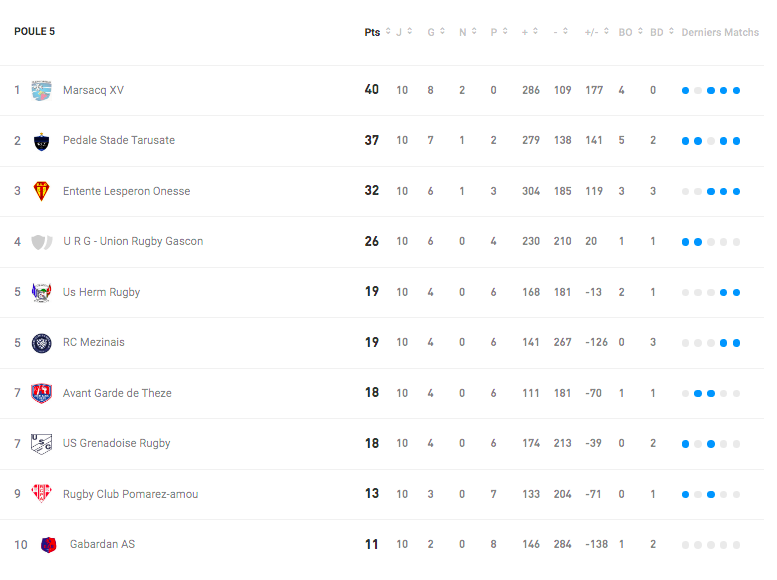The width and height of the screenshot is (777, 580).
Task: Click the Marsacq XV team logo
Action: [42, 91]
